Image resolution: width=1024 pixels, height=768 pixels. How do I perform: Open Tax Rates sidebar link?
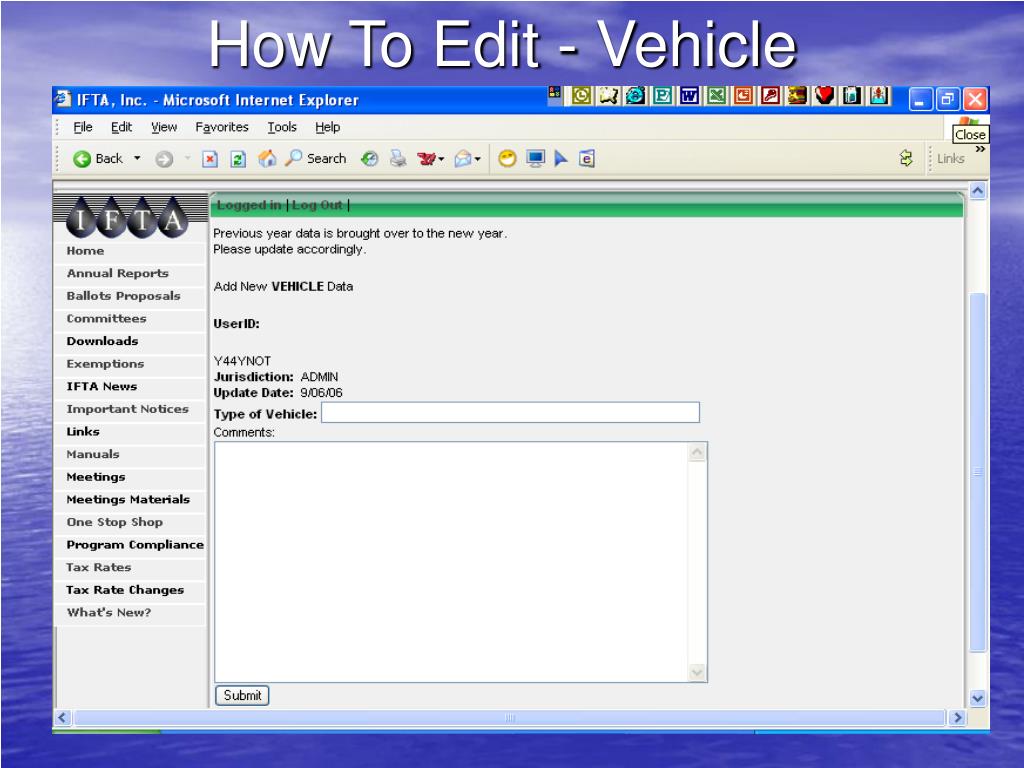pyautogui.click(x=99, y=568)
